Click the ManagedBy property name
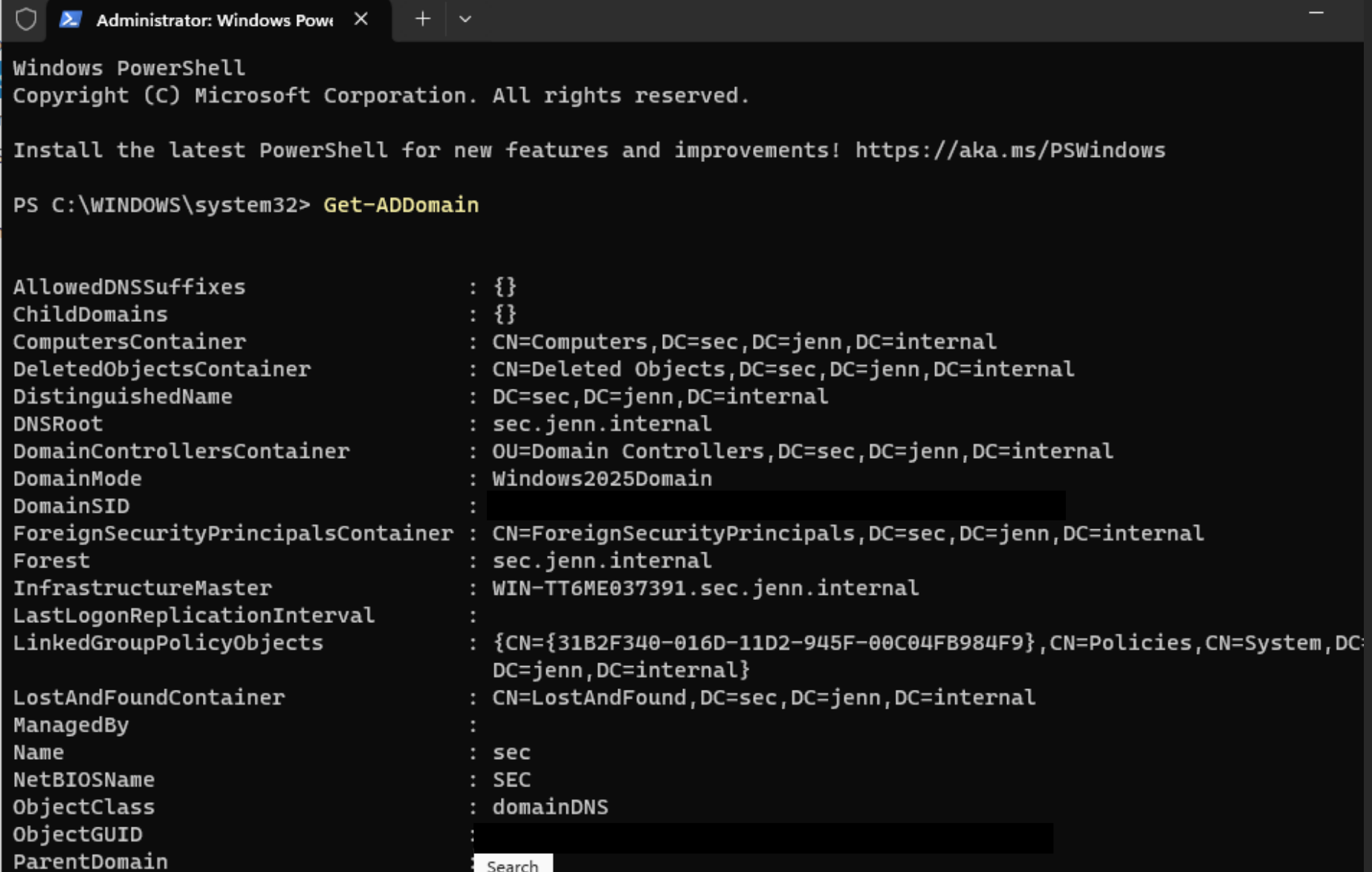This screenshot has height=872, width=1372. pos(71,726)
